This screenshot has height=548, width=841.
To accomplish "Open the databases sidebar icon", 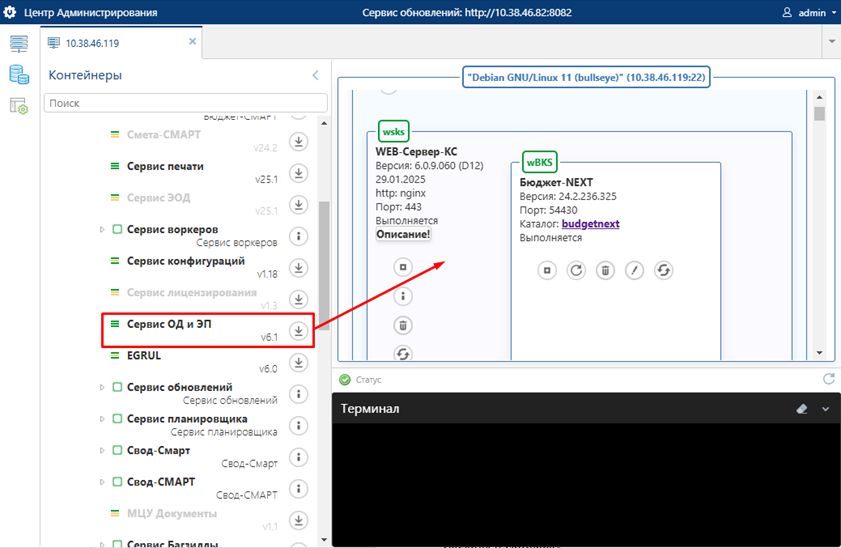I will click(x=19, y=75).
